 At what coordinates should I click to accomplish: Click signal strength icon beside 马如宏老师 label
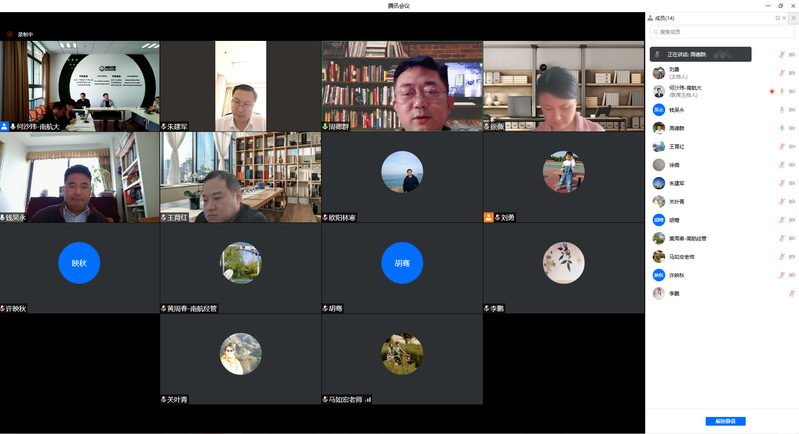tap(368, 399)
